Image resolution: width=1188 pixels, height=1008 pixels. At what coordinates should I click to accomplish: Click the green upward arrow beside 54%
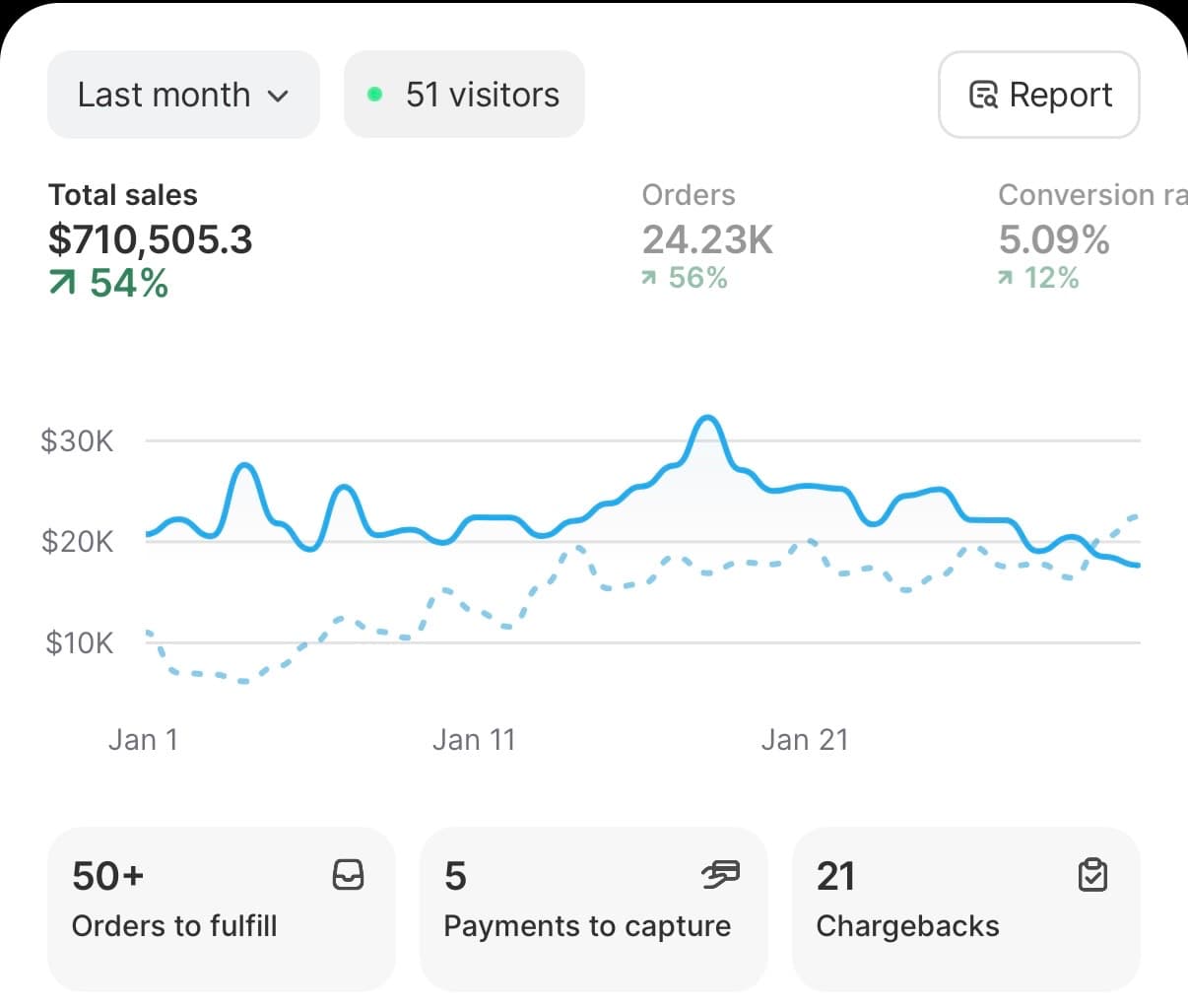(61, 283)
